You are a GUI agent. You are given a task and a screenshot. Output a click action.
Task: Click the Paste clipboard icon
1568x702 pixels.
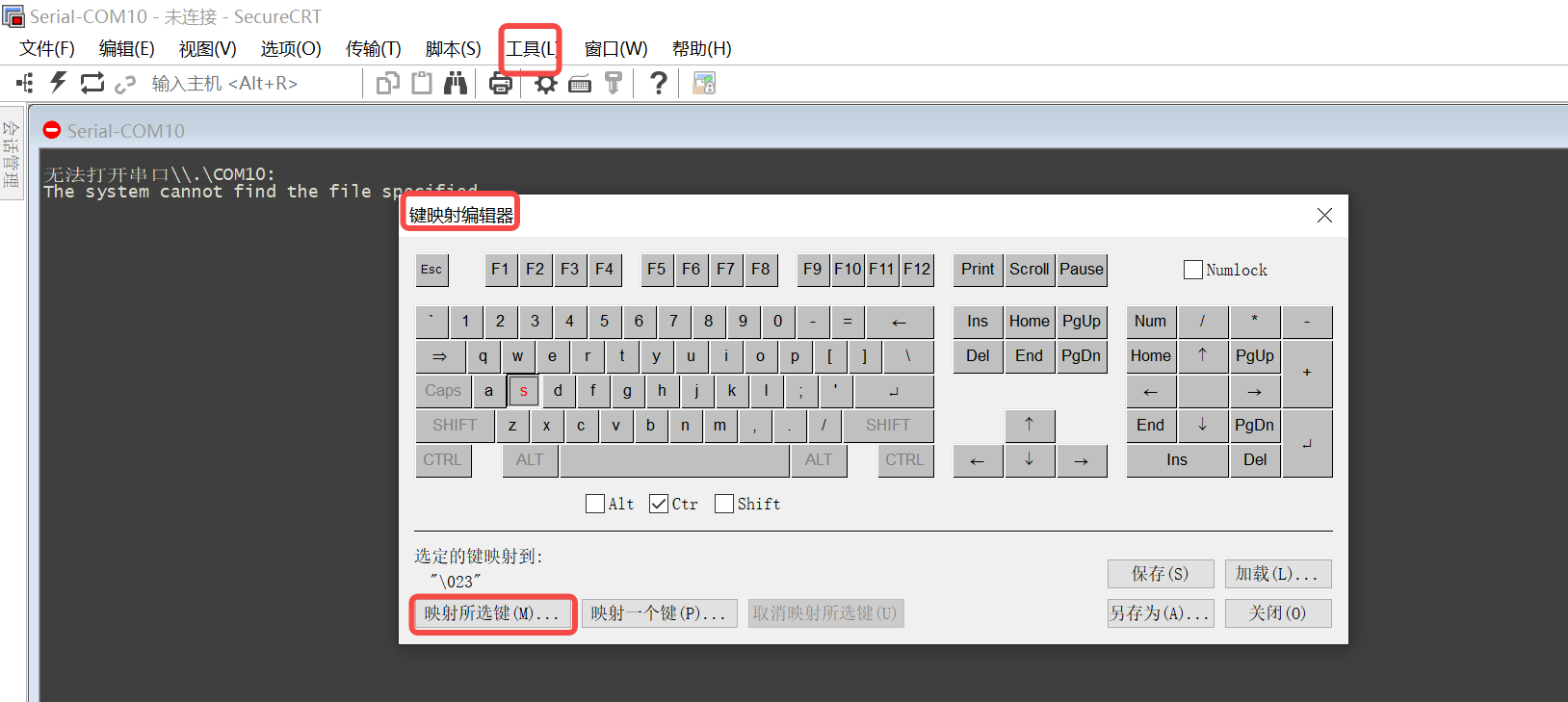pyautogui.click(x=422, y=84)
